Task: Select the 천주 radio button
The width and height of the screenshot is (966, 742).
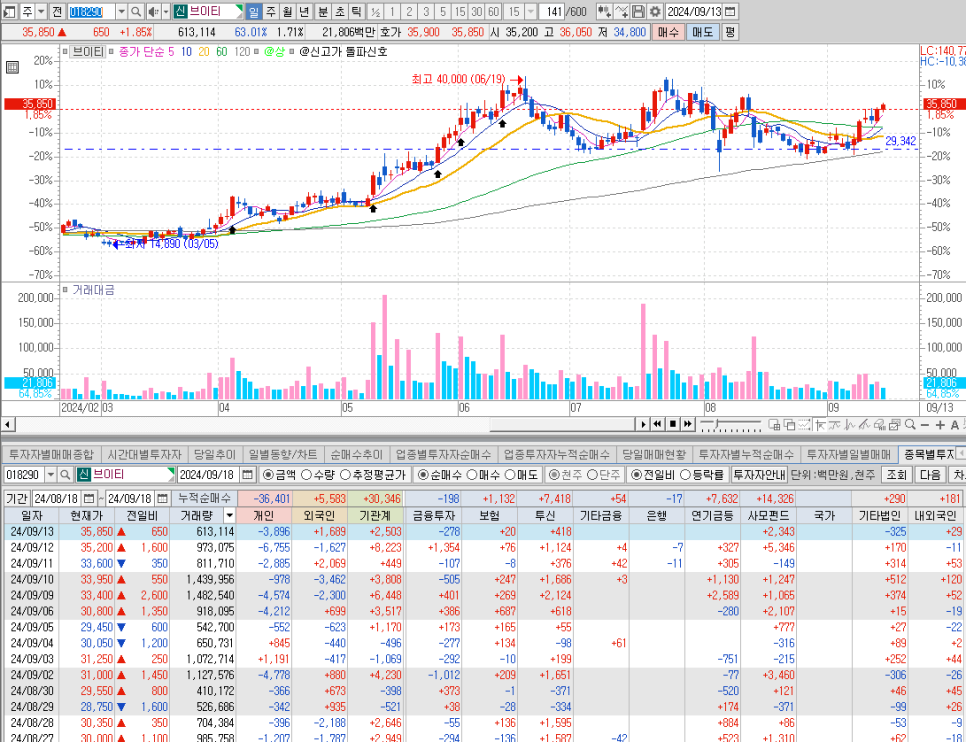Action: pyautogui.click(x=554, y=475)
